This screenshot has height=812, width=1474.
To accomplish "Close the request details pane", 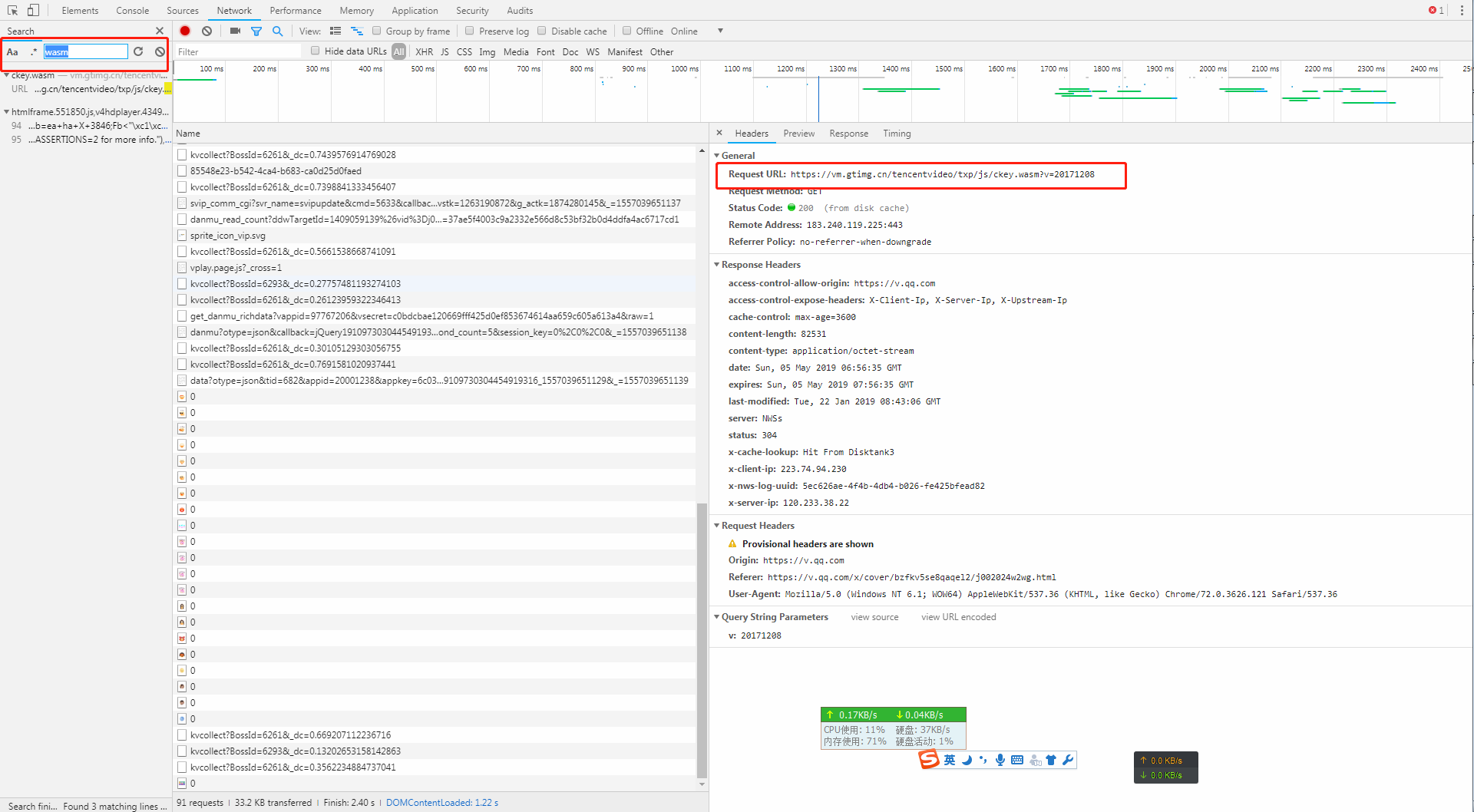I will pyautogui.click(x=719, y=133).
